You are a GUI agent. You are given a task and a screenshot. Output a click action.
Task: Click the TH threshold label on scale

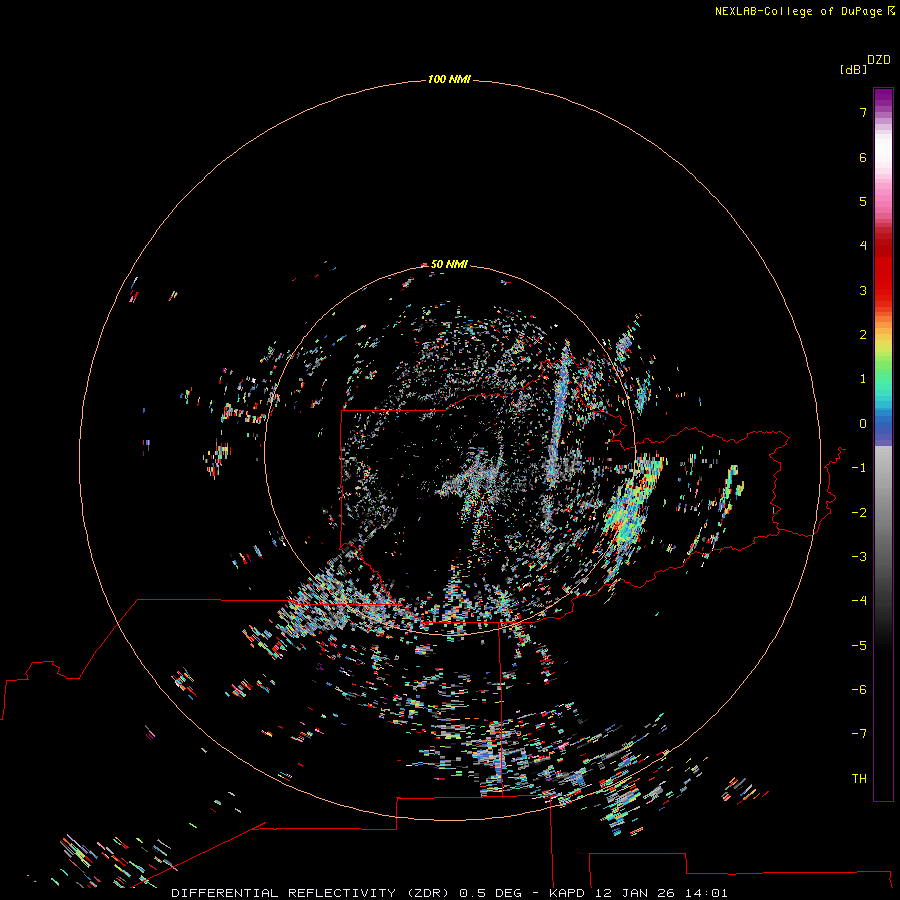pyautogui.click(x=859, y=779)
